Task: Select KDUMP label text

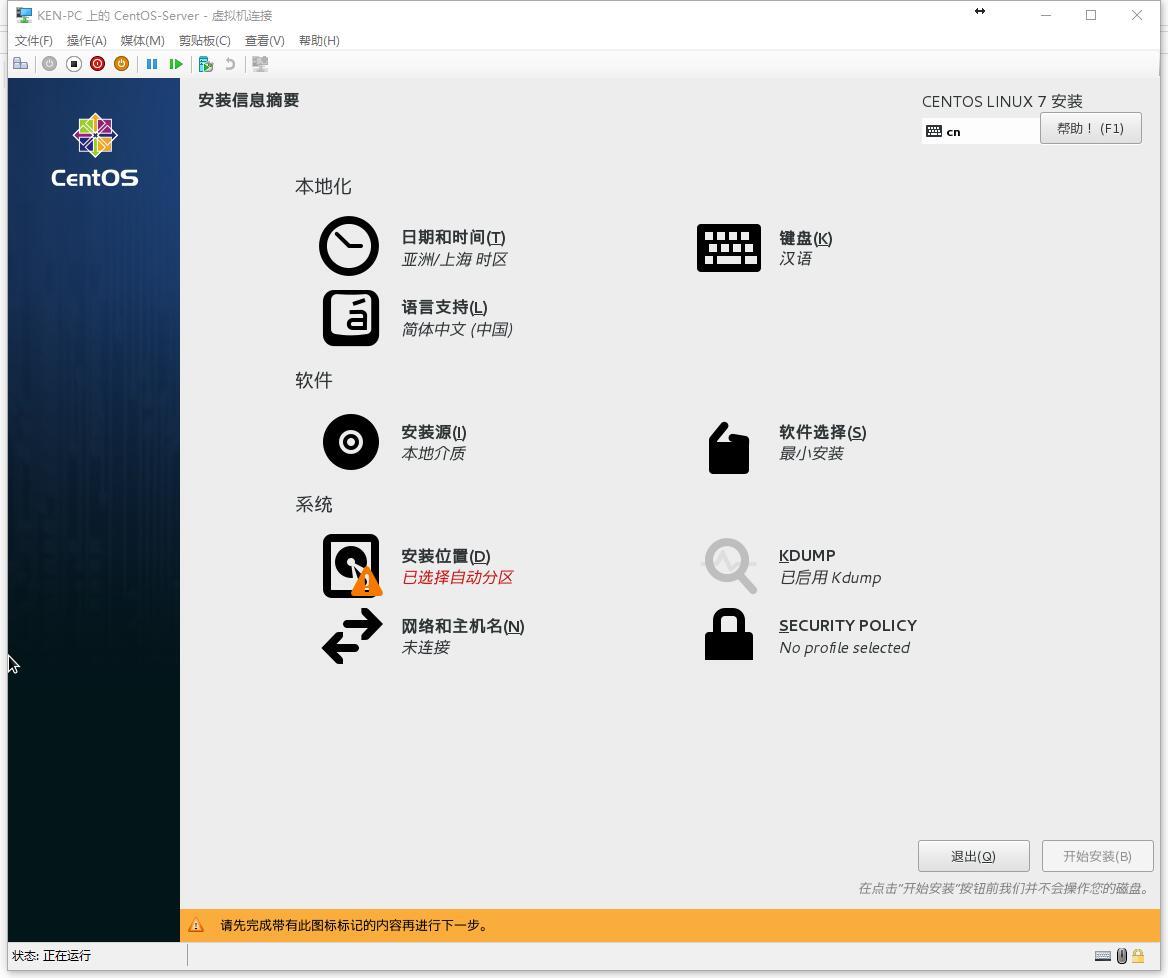Action: tap(807, 556)
